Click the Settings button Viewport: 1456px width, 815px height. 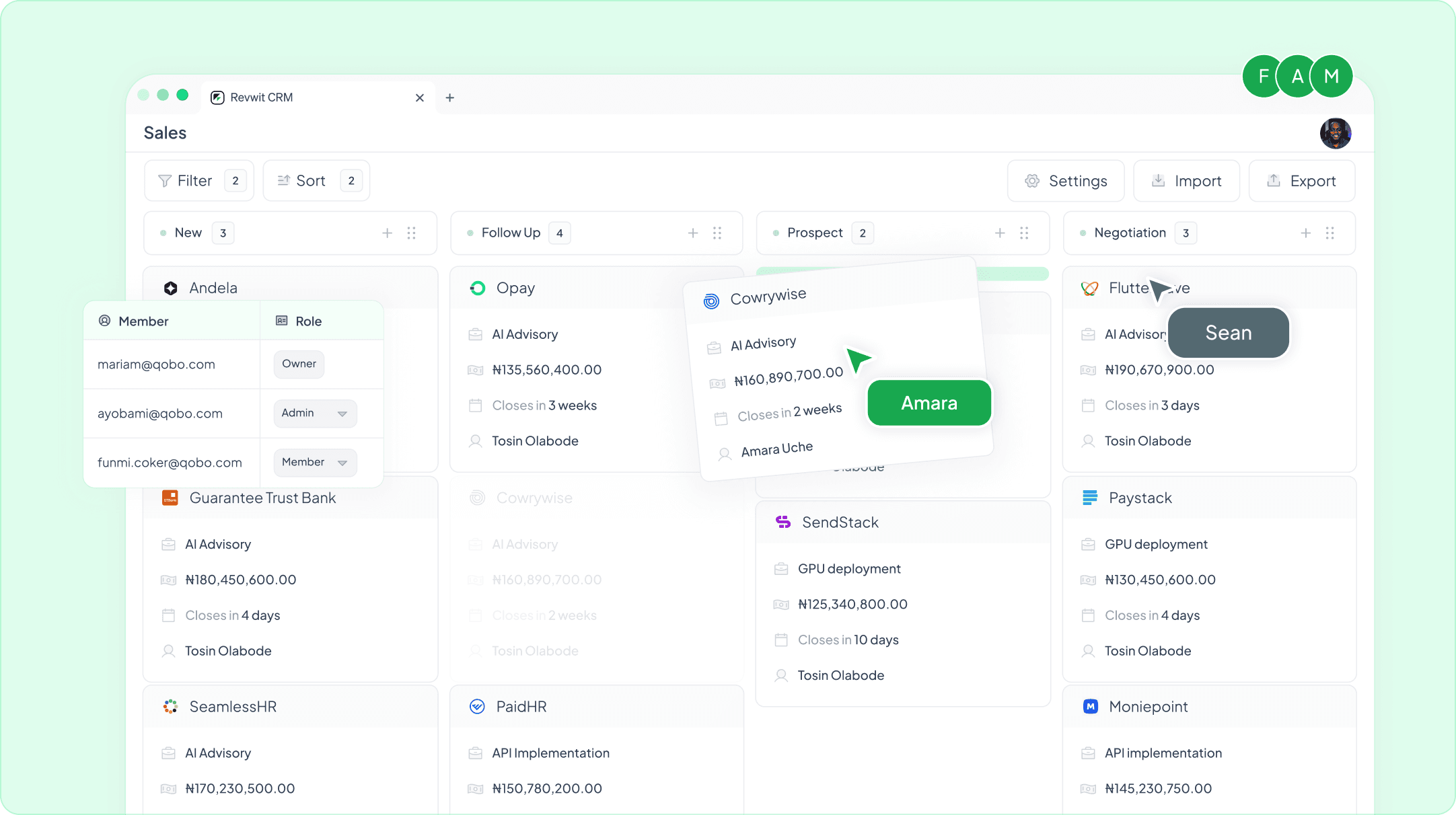[1066, 181]
